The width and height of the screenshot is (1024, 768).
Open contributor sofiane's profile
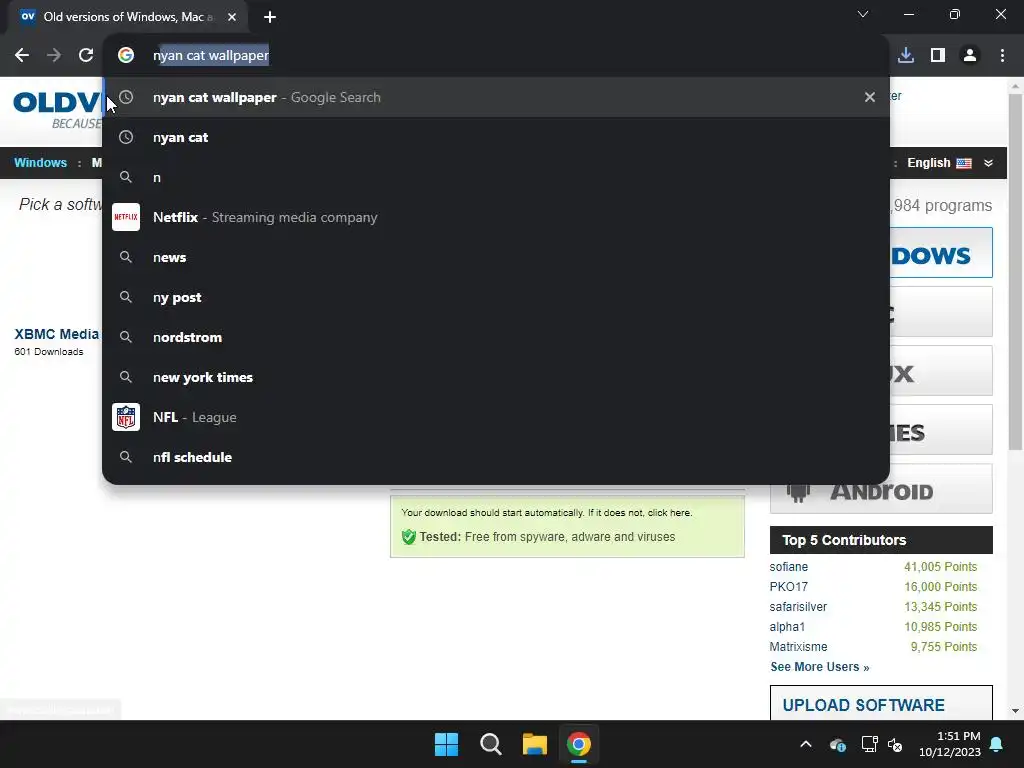(x=788, y=567)
